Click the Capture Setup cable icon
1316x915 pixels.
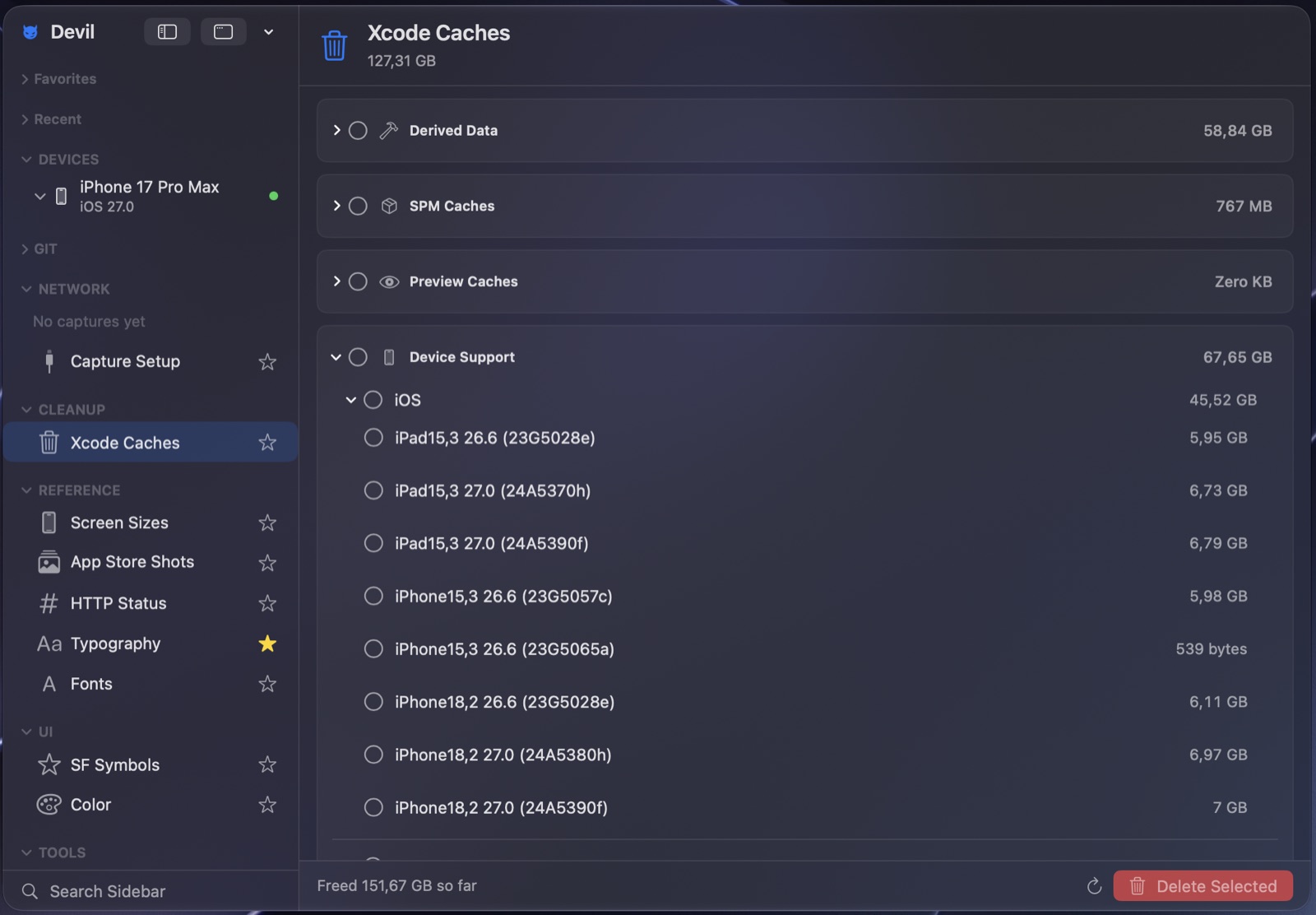pos(49,361)
